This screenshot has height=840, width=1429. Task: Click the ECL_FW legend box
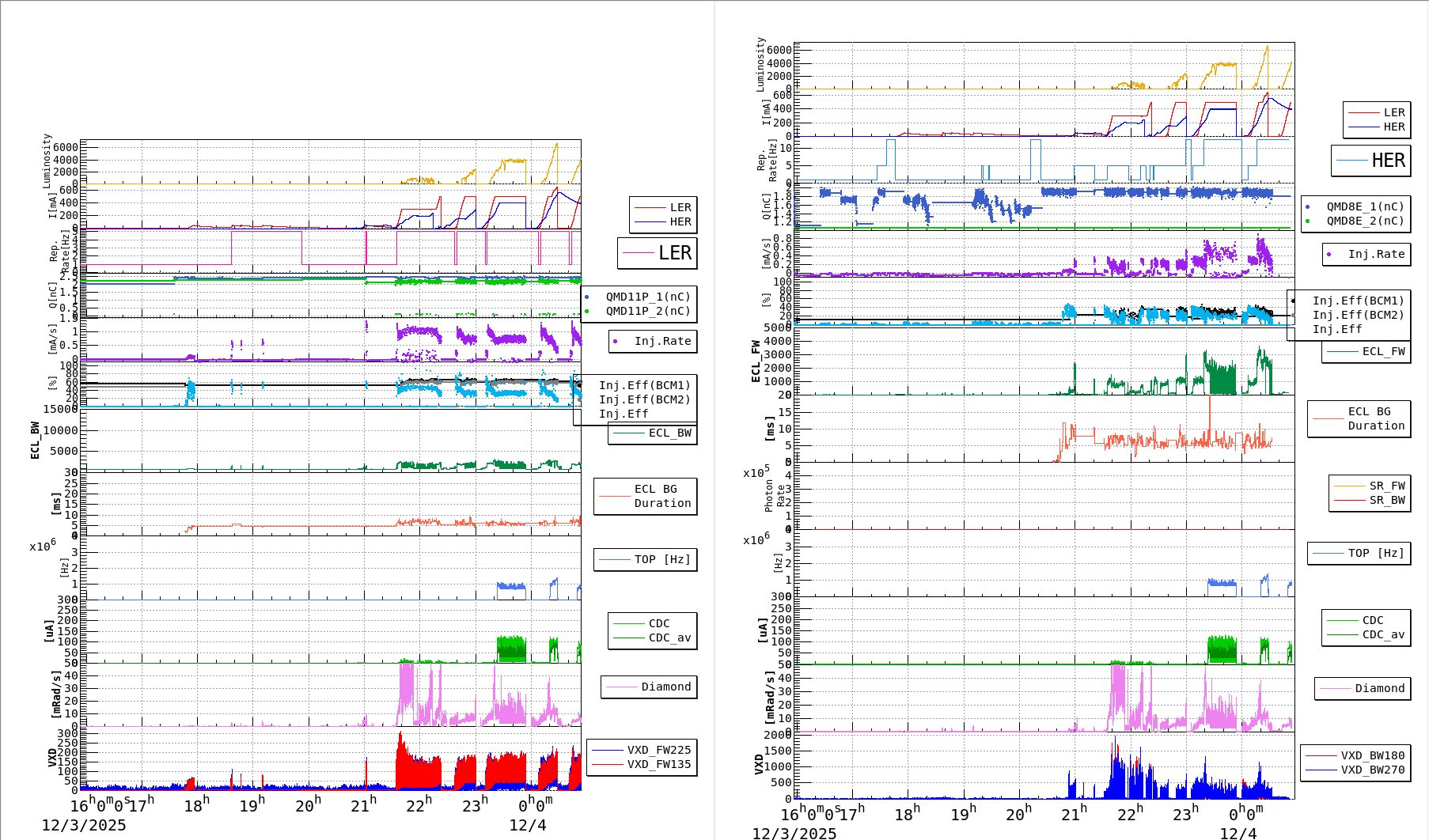(x=1366, y=351)
